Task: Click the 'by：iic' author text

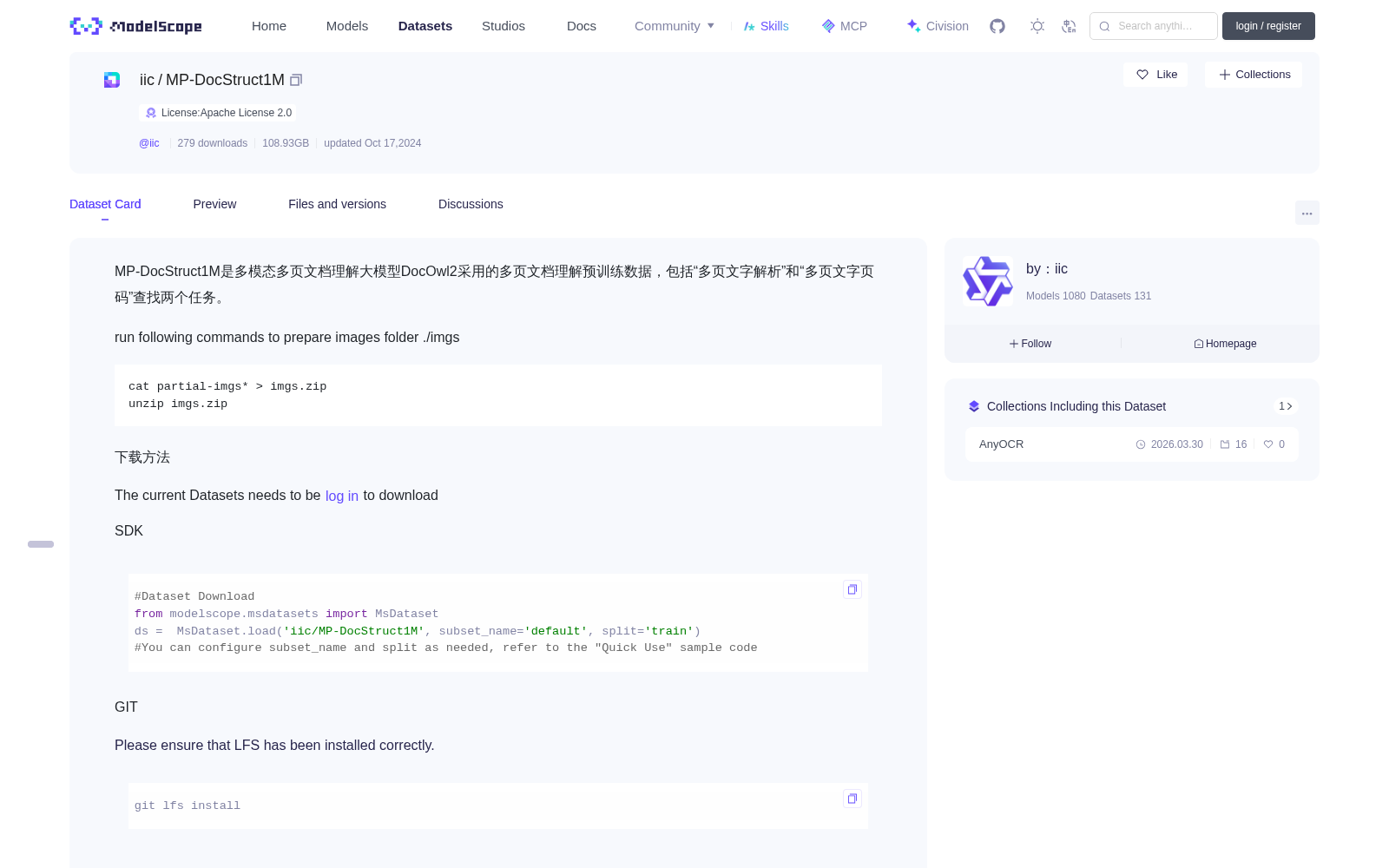Action: pyautogui.click(x=1047, y=269)
